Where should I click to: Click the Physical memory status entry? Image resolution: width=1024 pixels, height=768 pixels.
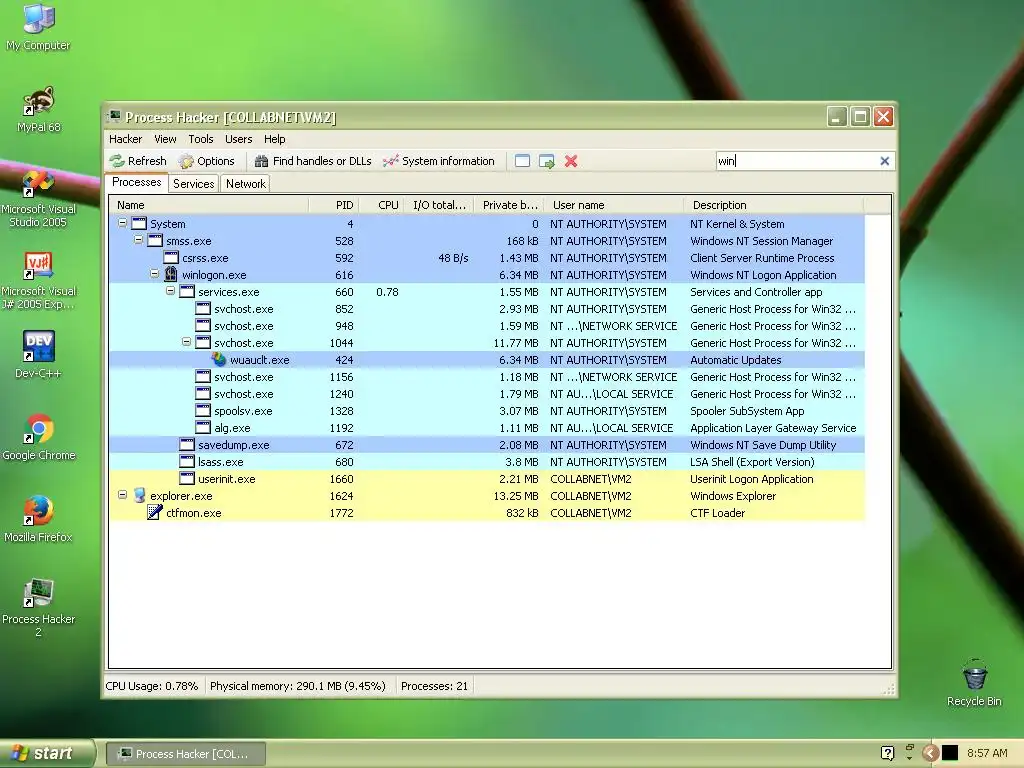(298, 686)
